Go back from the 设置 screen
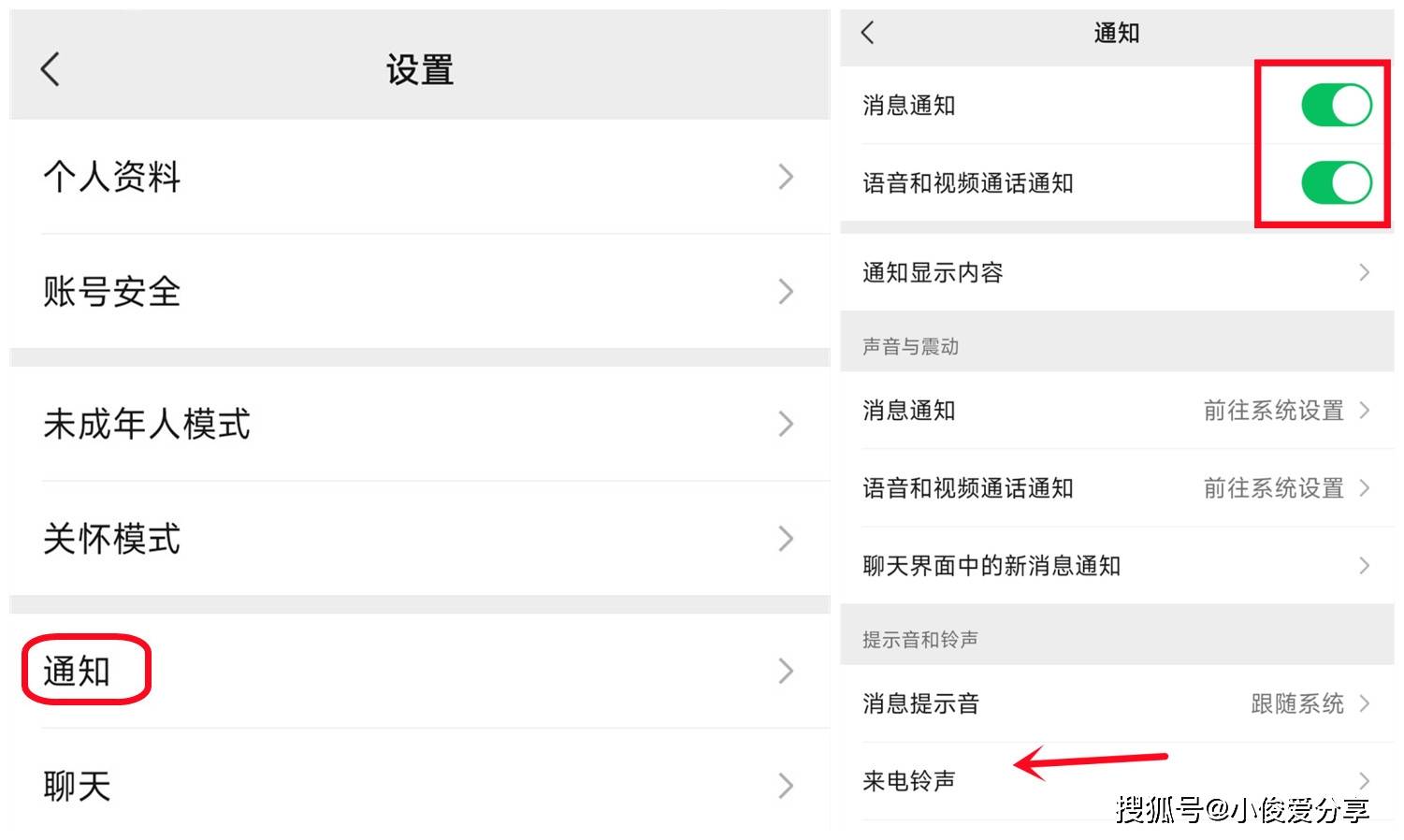 click(51, 69)
